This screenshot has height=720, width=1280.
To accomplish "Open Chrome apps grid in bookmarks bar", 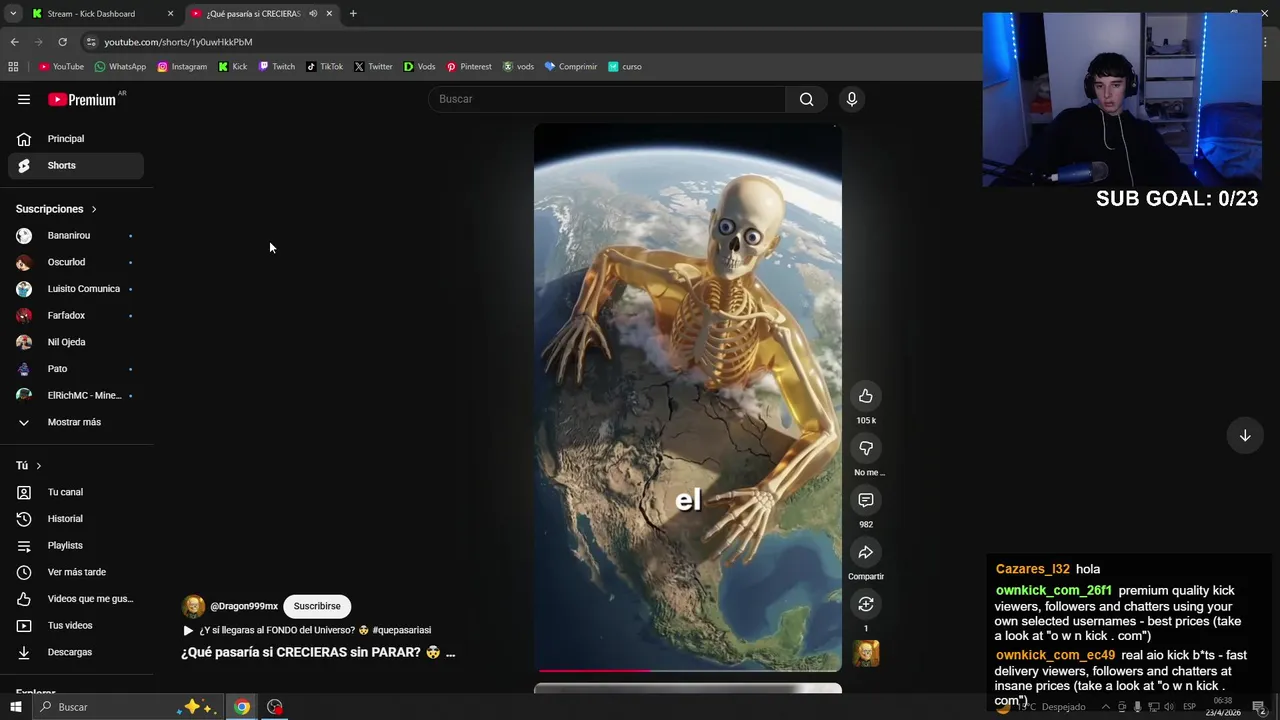I will (13, 67).
